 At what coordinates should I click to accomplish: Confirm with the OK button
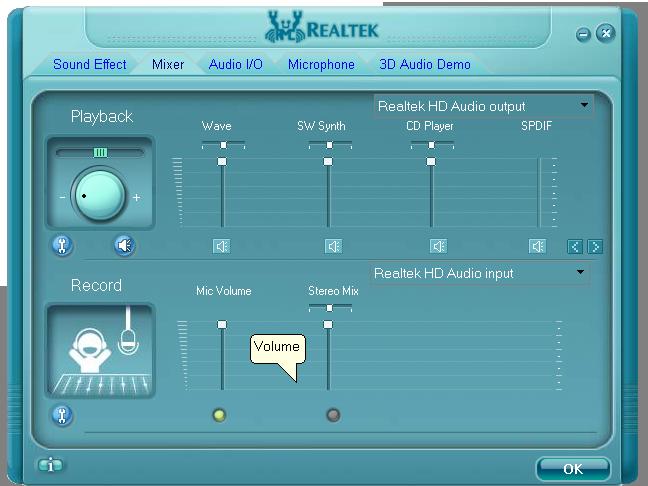[x=573, y=469]
